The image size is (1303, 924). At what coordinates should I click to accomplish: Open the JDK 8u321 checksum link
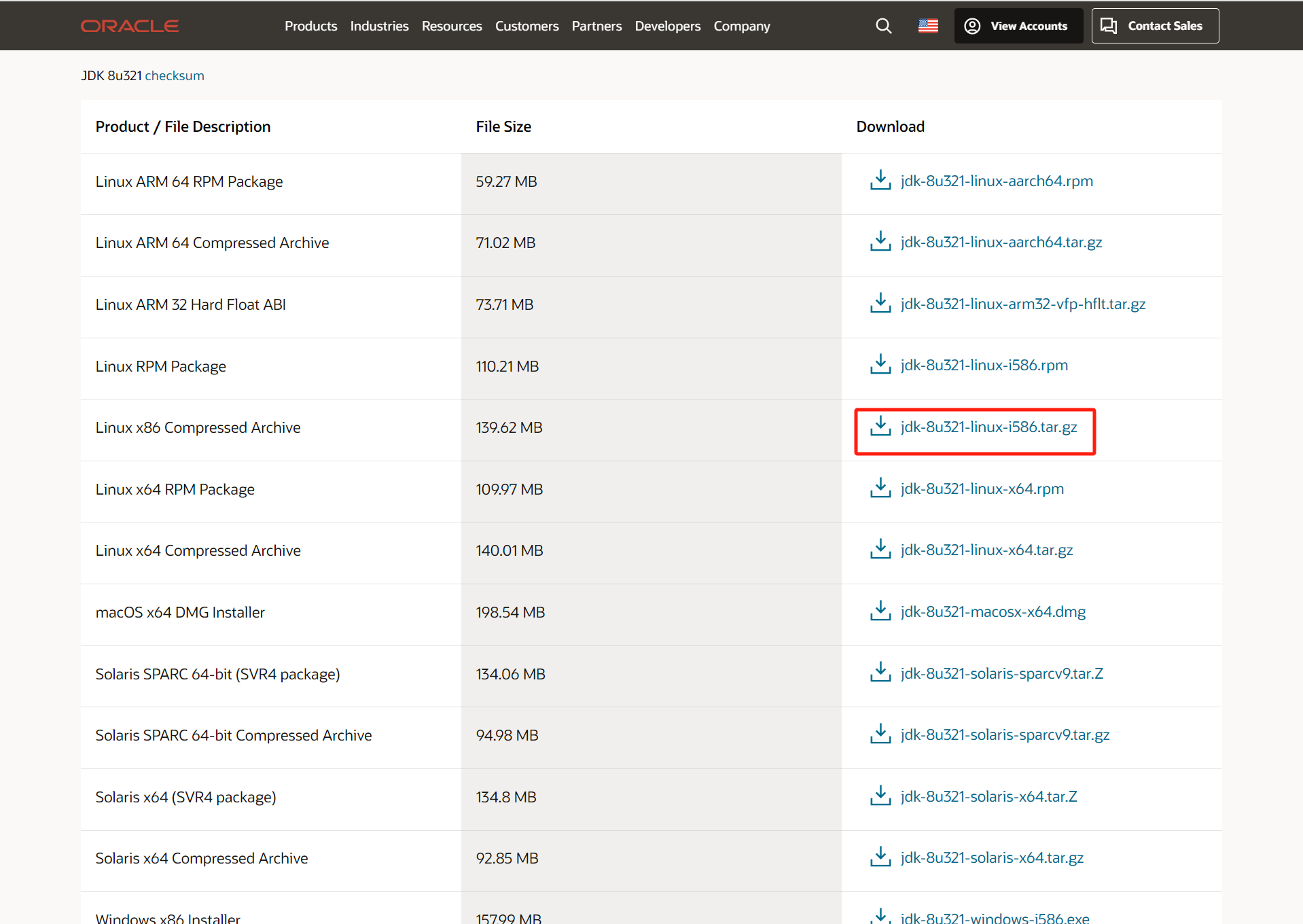[175, 75]
